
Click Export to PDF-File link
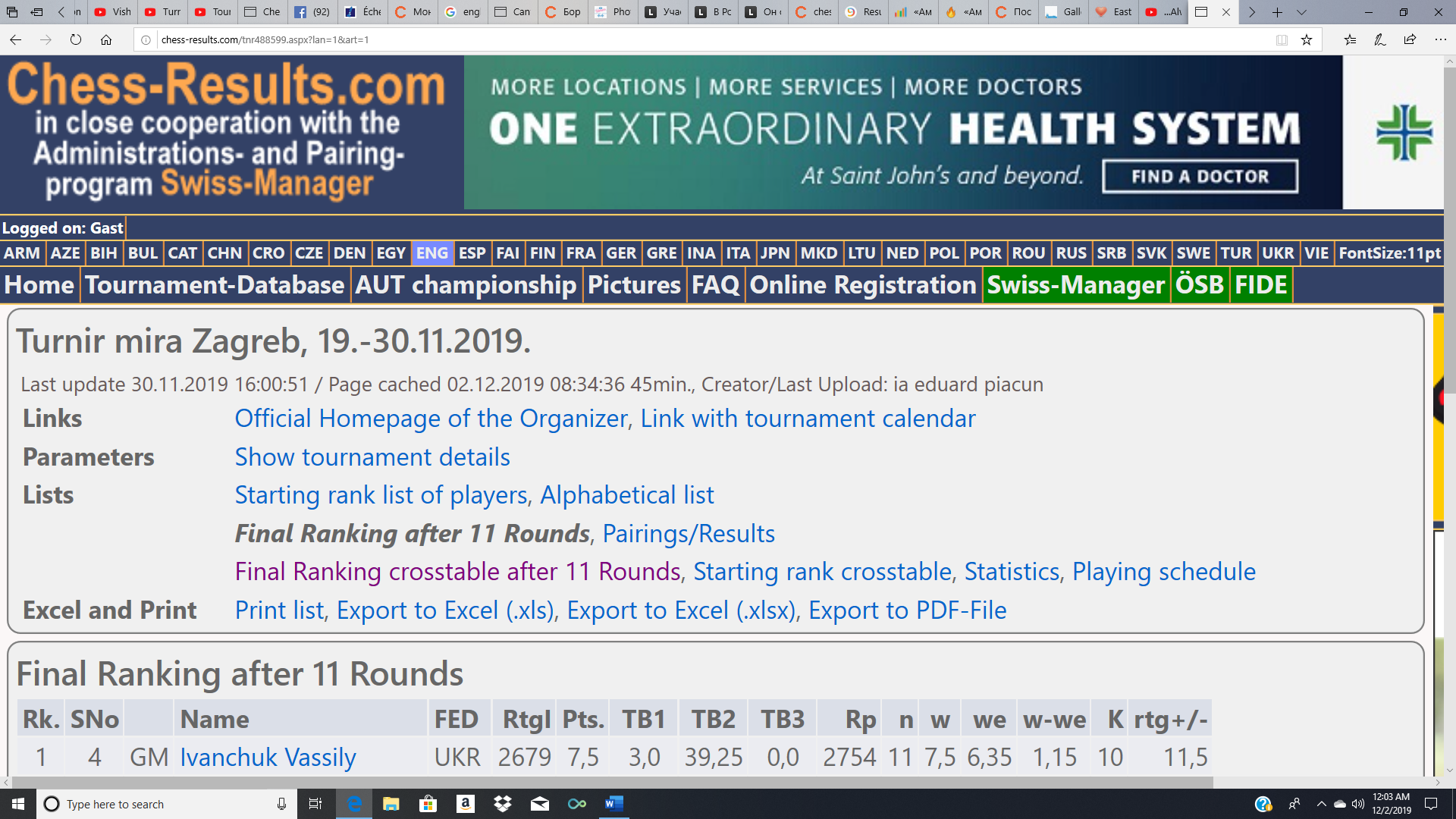[907, 610]
